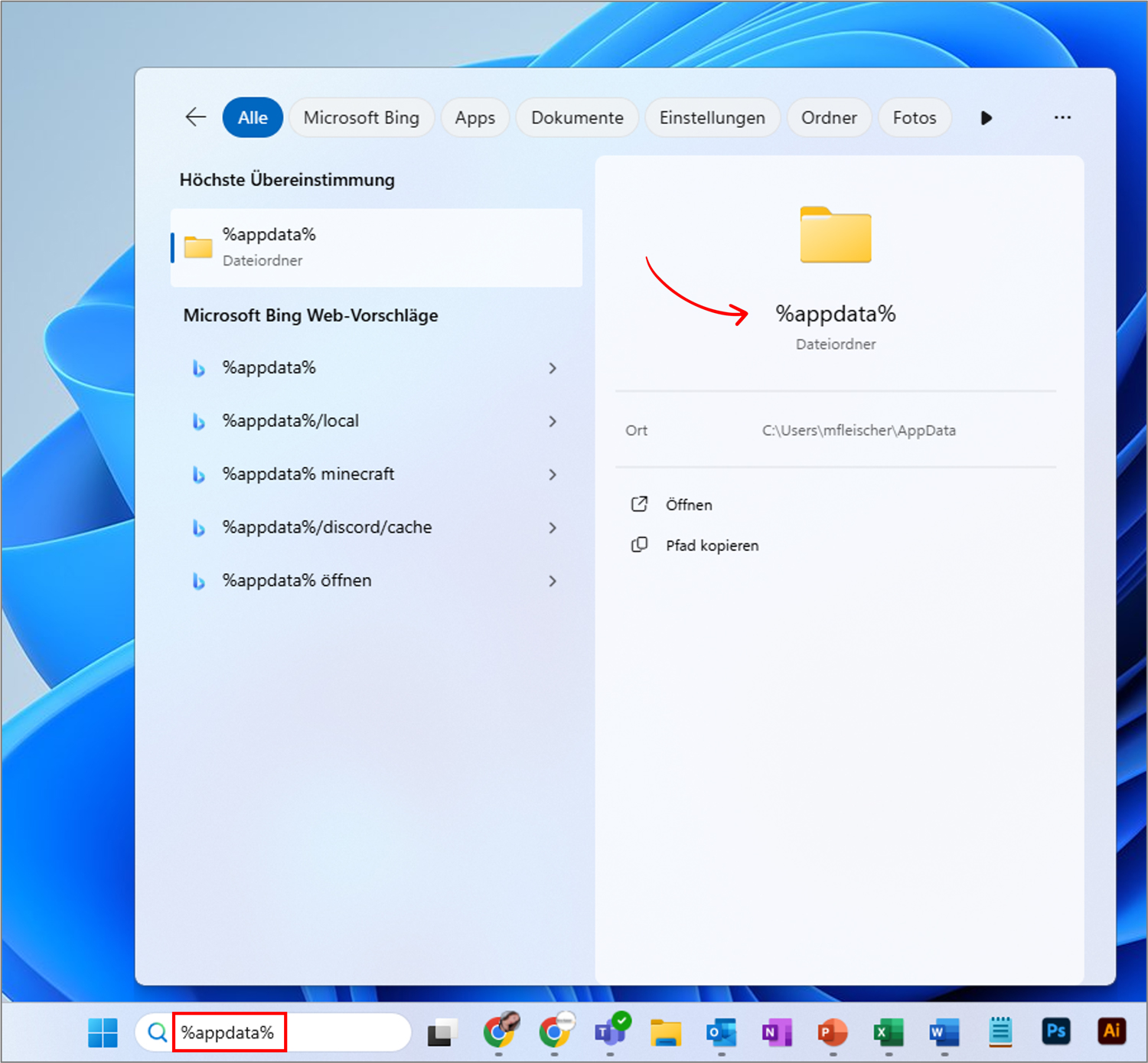Click Öffnen to open the folder
1148x1063 pixels.
click(688, 505)
